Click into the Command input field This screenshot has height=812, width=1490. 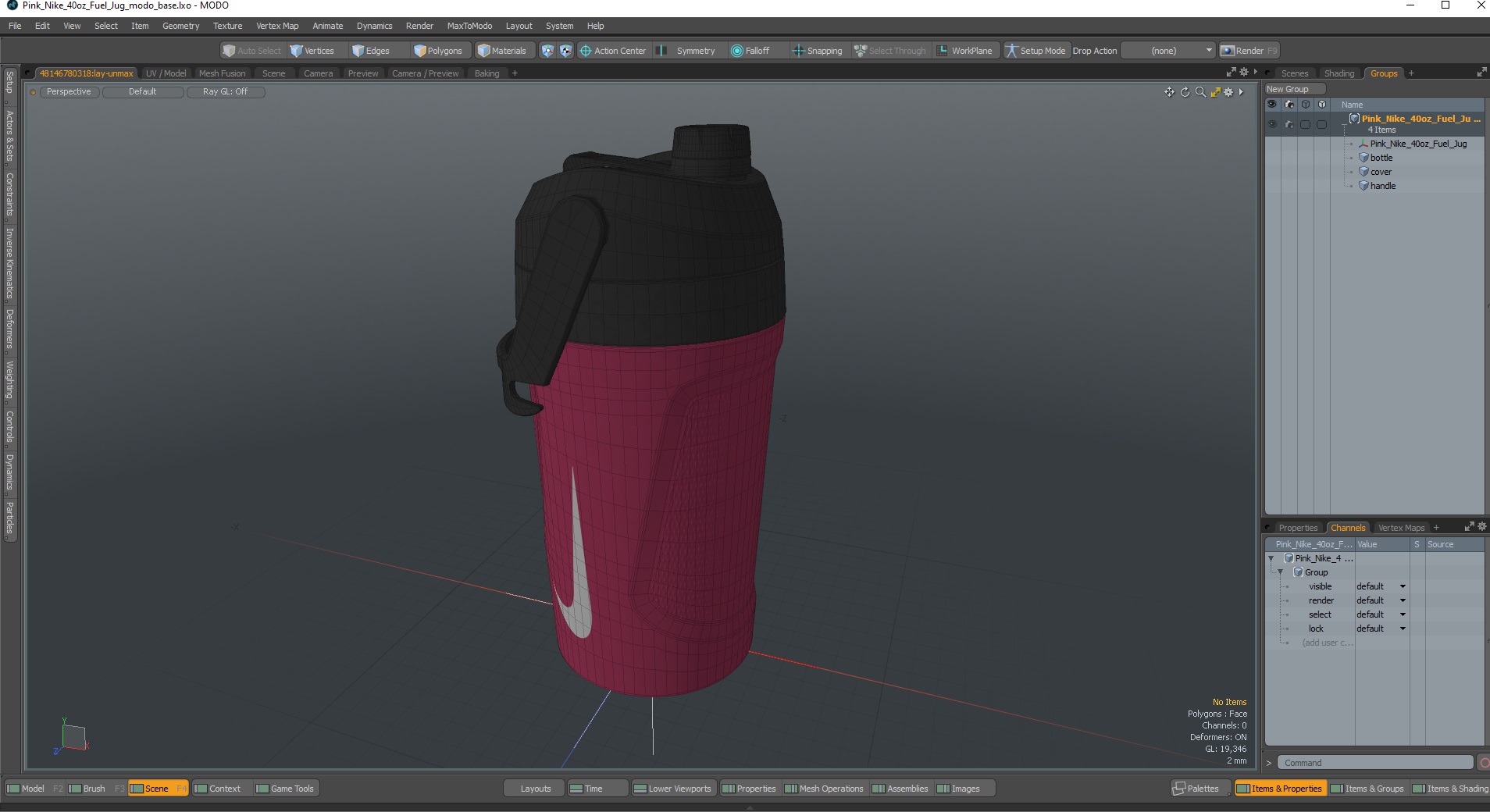pyautogui.click(x=1376, y=763)
